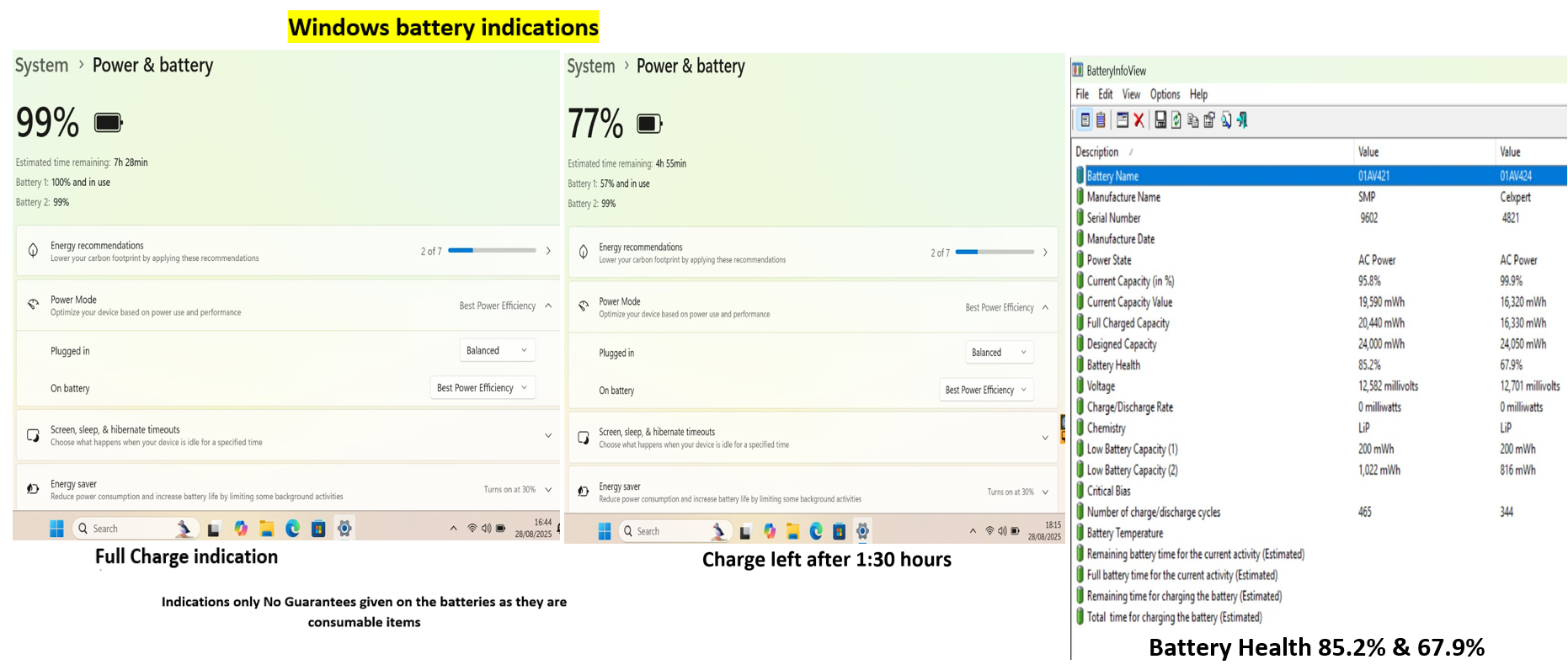1568x670 pixels.
Task: Click Battery Log view icon in BatteryInfoView toolbar
Action: tap(1100, 120)
